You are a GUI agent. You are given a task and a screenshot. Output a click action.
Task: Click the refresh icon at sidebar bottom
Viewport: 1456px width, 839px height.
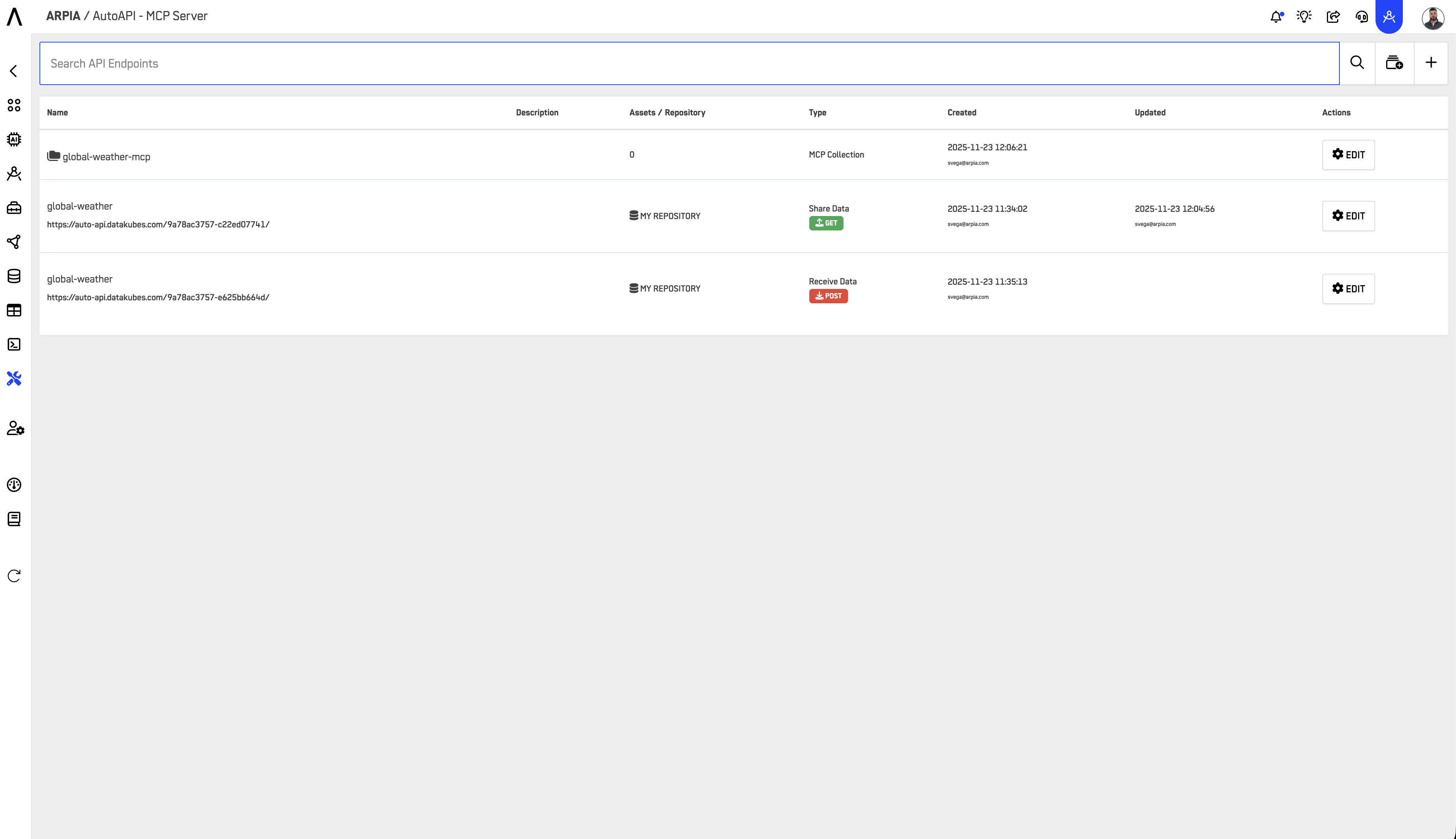(13, 575)
